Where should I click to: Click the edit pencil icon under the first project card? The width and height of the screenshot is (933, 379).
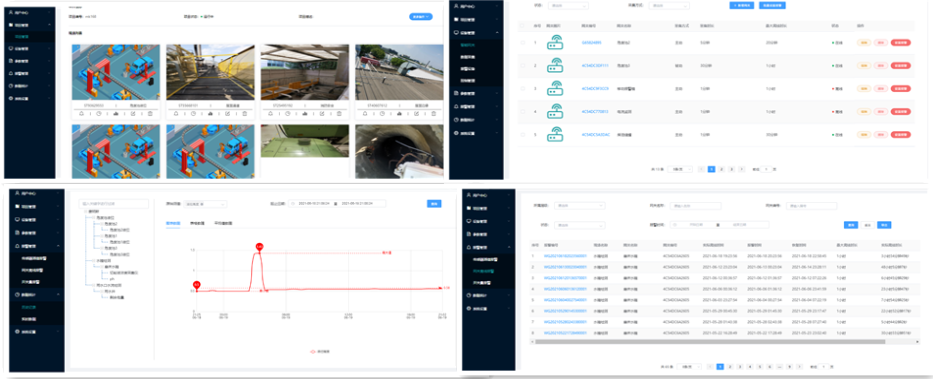(132, 113)
